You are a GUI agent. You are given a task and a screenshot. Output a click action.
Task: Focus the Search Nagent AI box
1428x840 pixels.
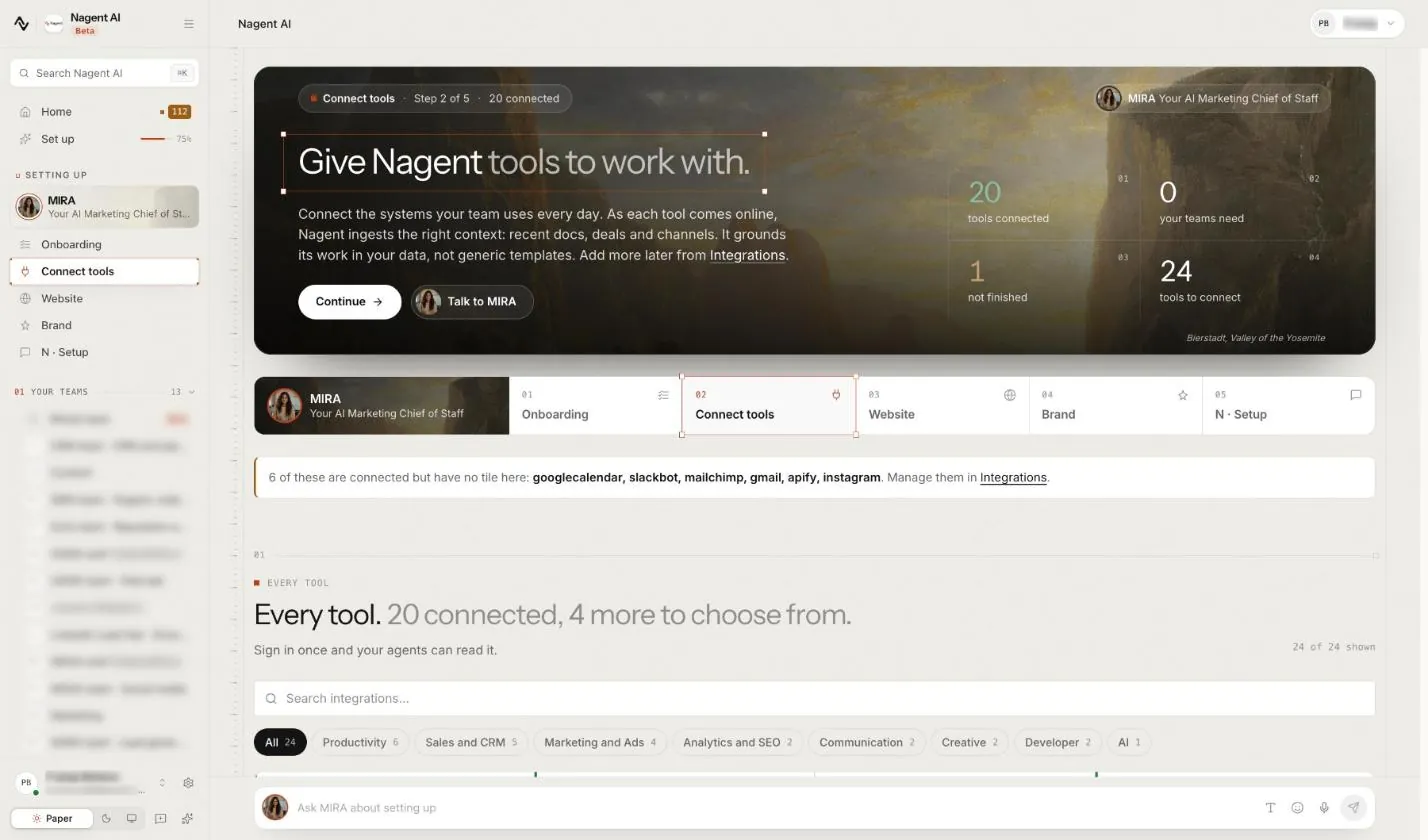click(104, 73)
